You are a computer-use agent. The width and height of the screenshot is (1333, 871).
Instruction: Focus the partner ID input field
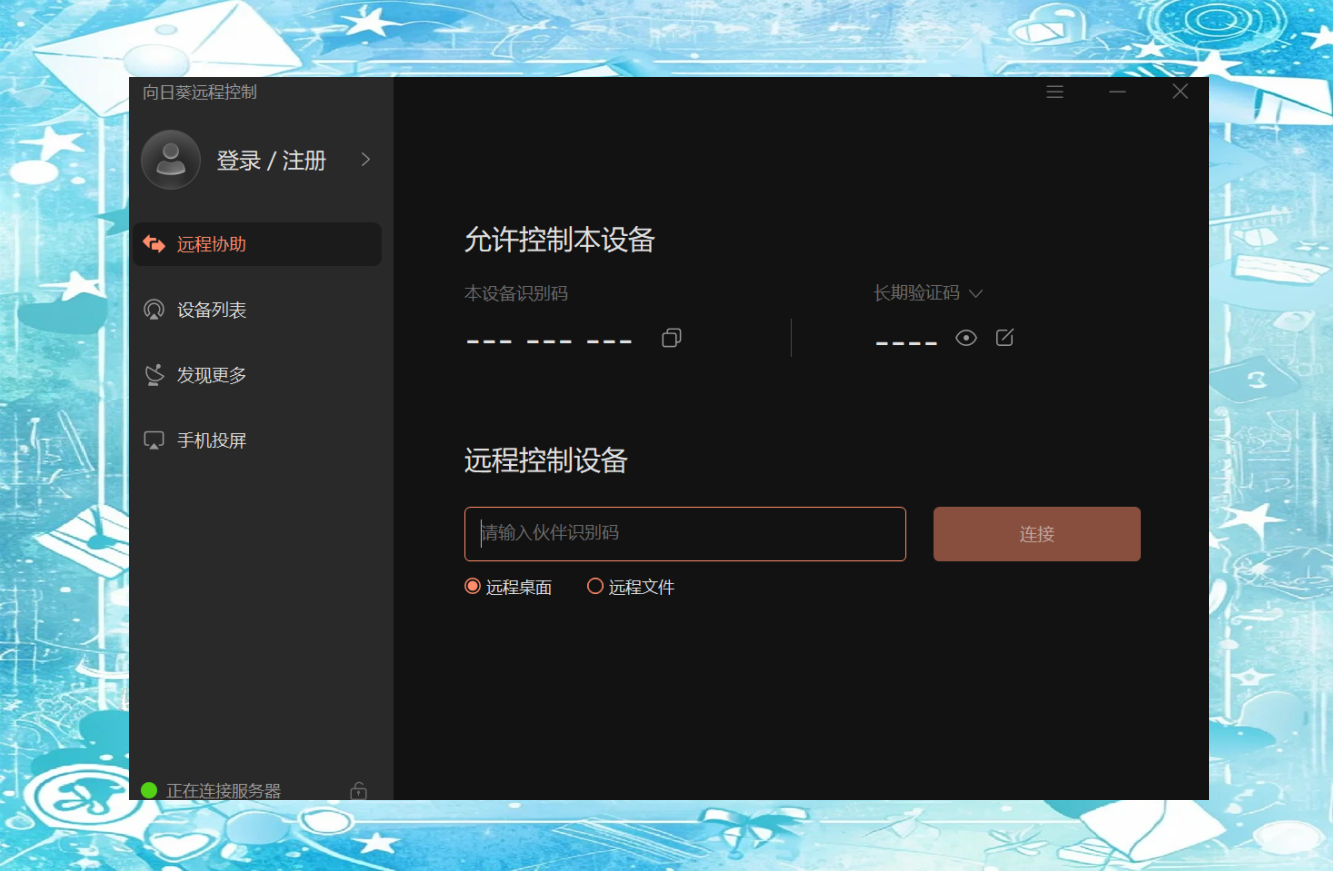coord(685,534)
